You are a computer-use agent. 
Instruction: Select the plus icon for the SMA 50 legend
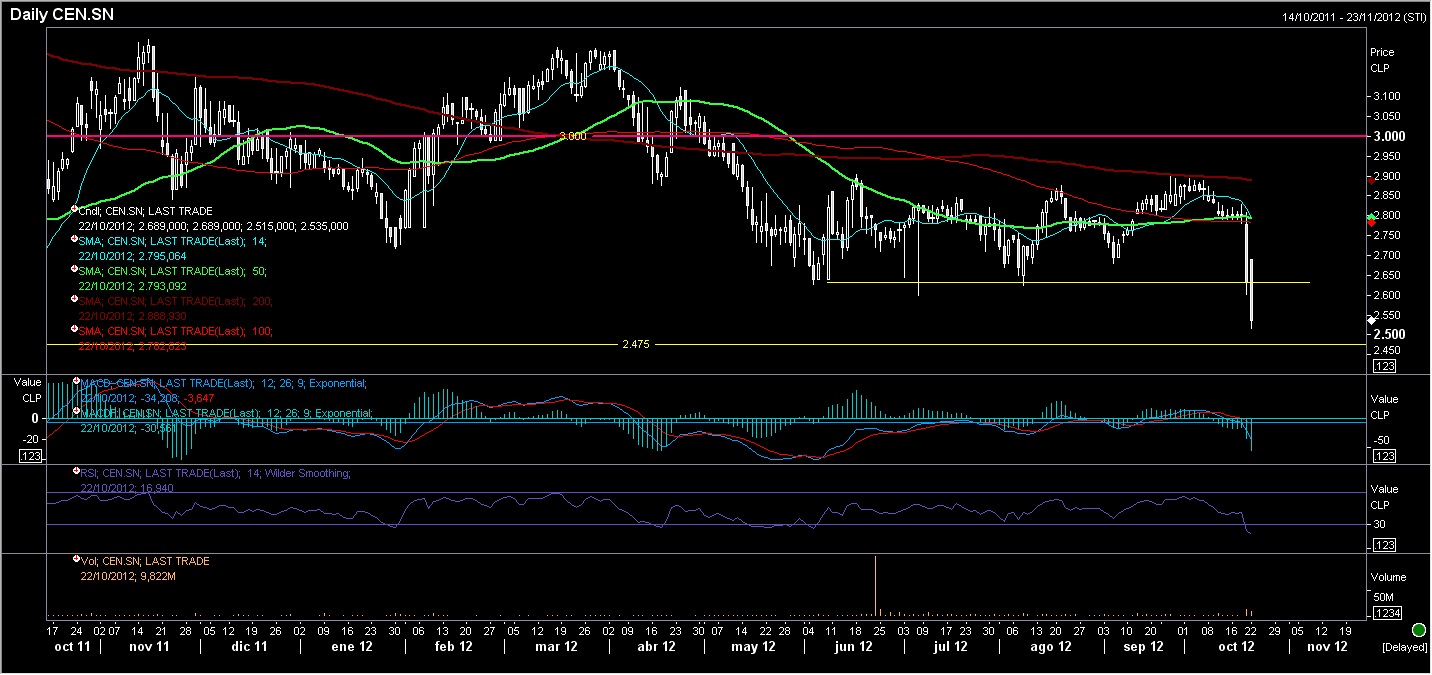[75, 269]
